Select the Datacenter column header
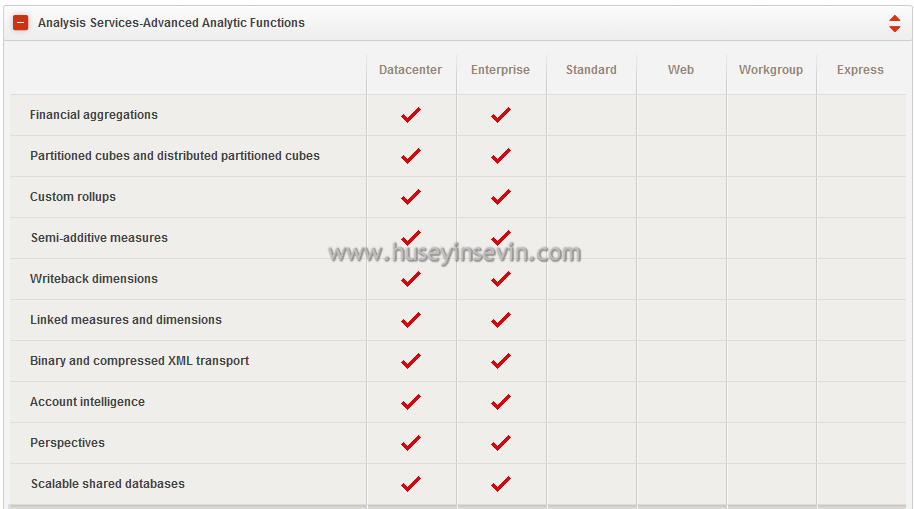 pos(410,70)
